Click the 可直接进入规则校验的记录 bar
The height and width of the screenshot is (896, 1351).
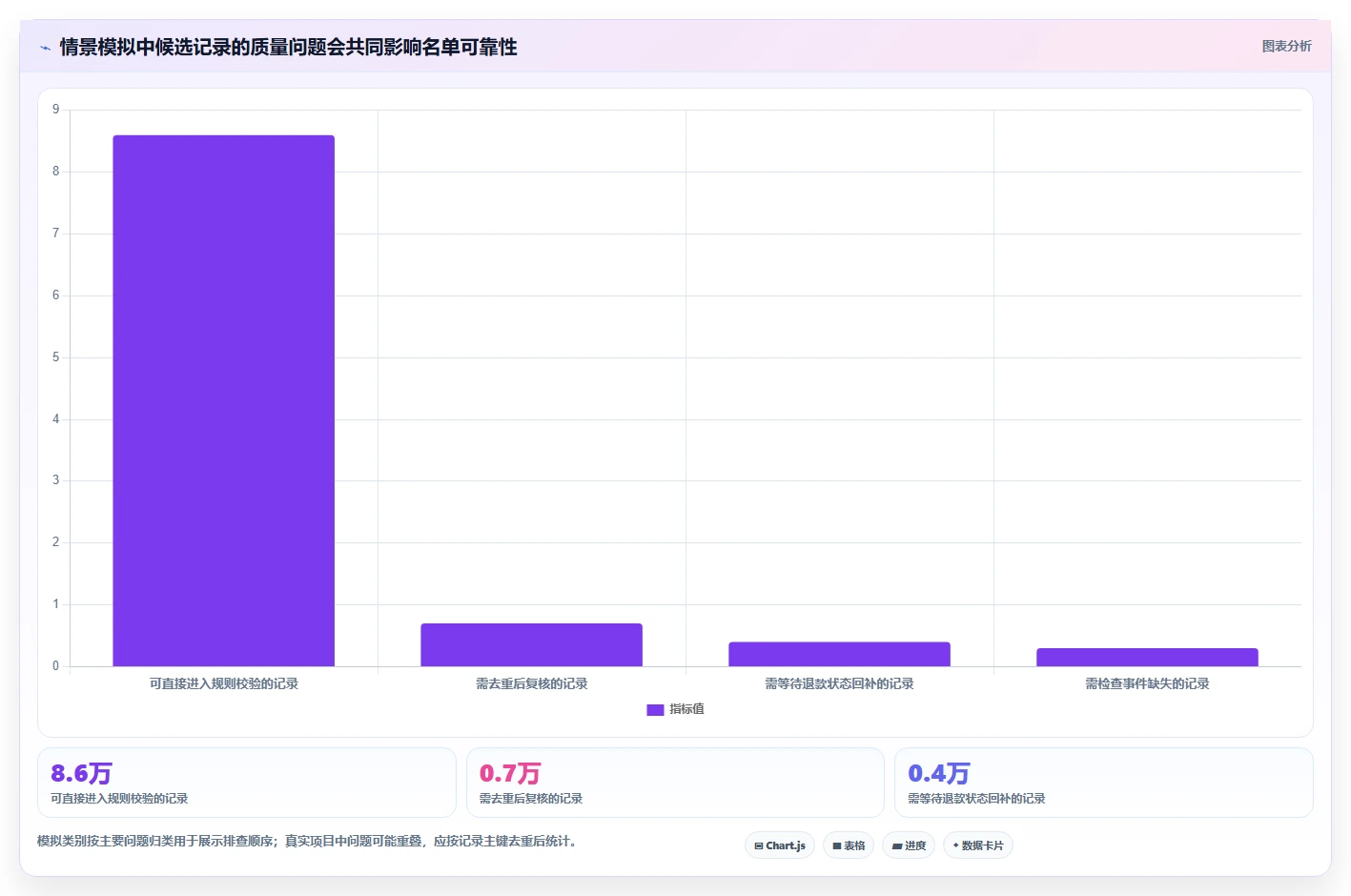(x=224, y=400)
